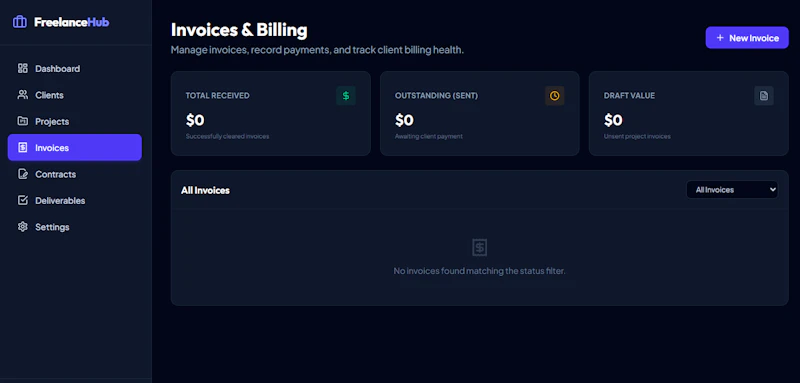Click the DRAFT VALUE label

(x=629, y=96)
